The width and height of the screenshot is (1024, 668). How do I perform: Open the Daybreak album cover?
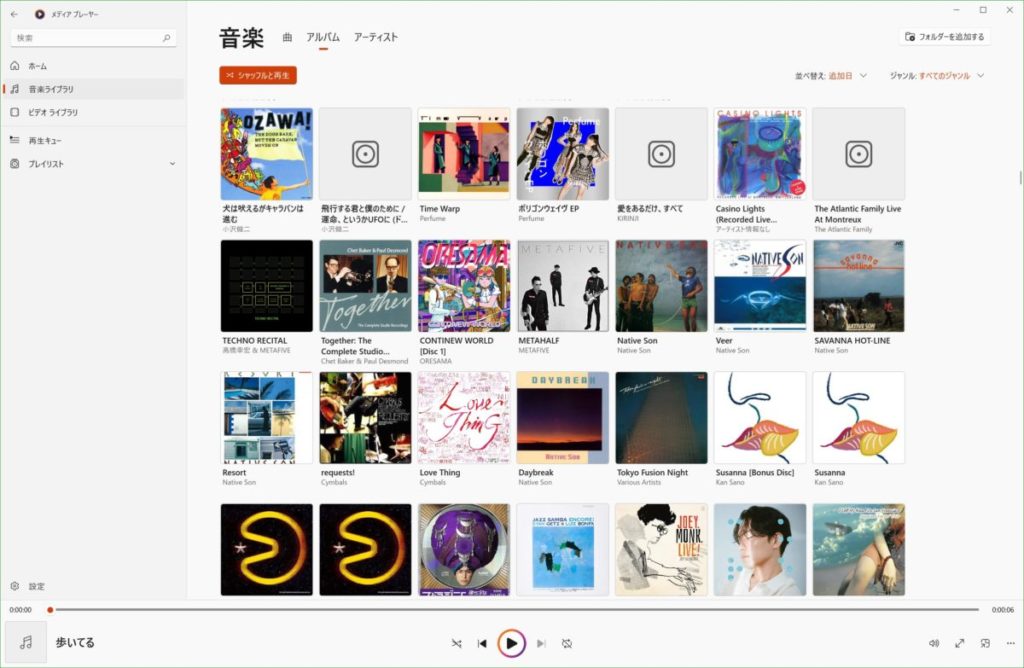click(x=562, y=418)
